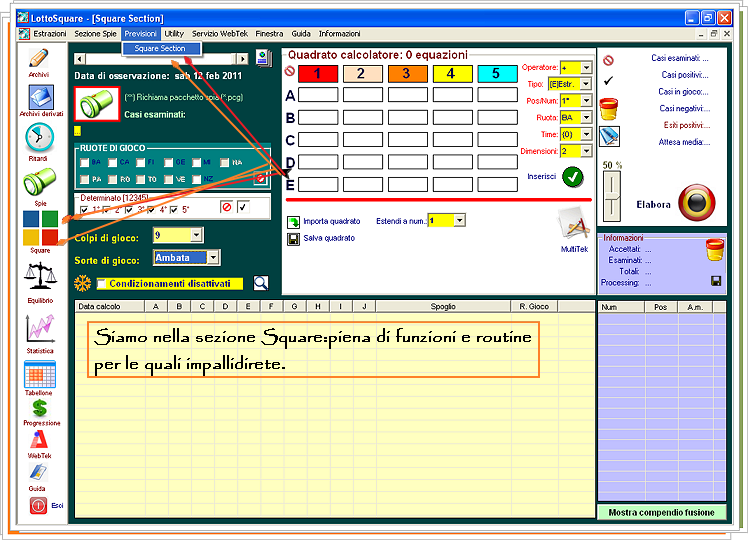Open the Dimensioni dropdown
Screen dimensions: 748x540
pyautogui.click(x=586, y=151)
